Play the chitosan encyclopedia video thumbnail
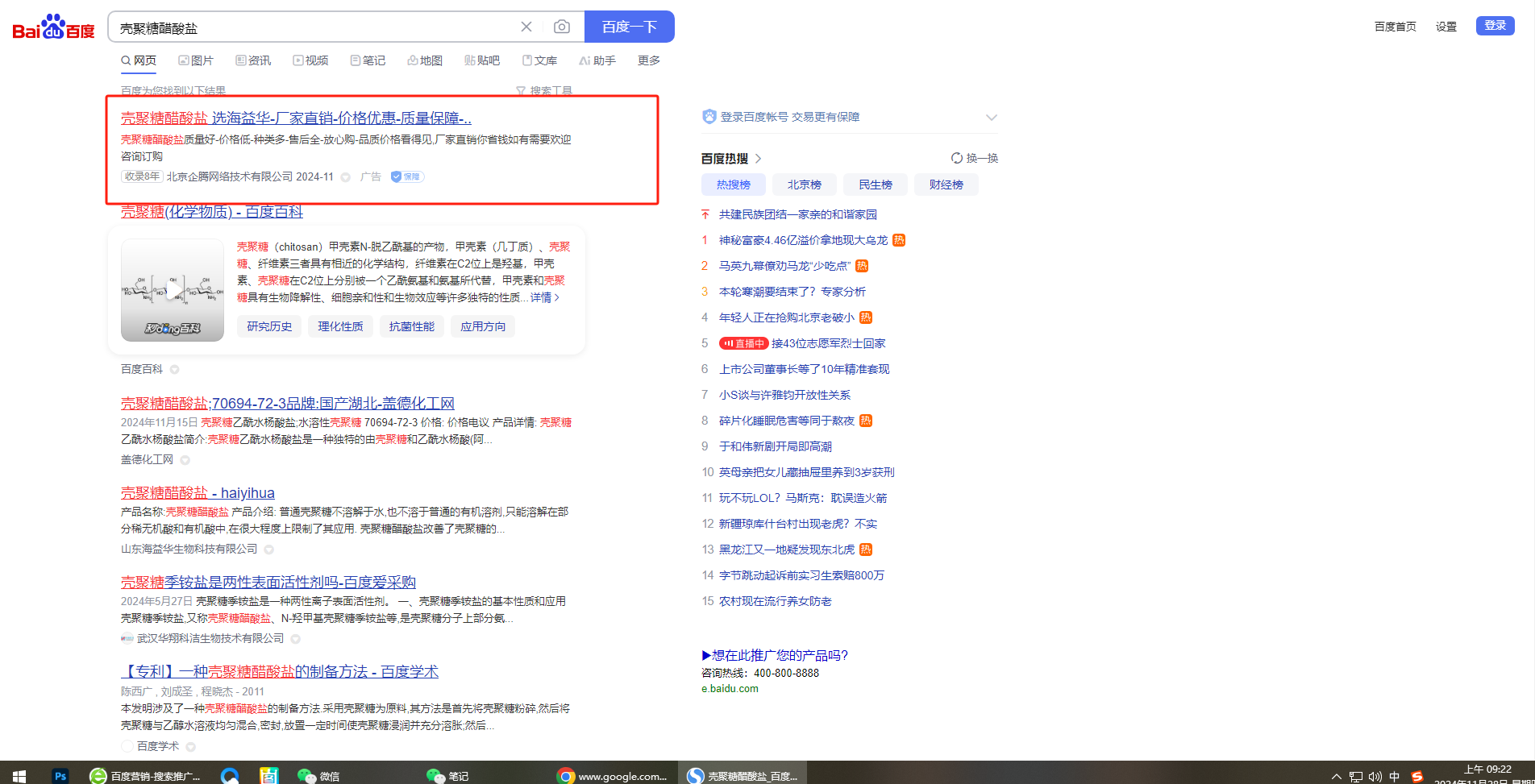1535x784 pixels. (x=173, y=290)
